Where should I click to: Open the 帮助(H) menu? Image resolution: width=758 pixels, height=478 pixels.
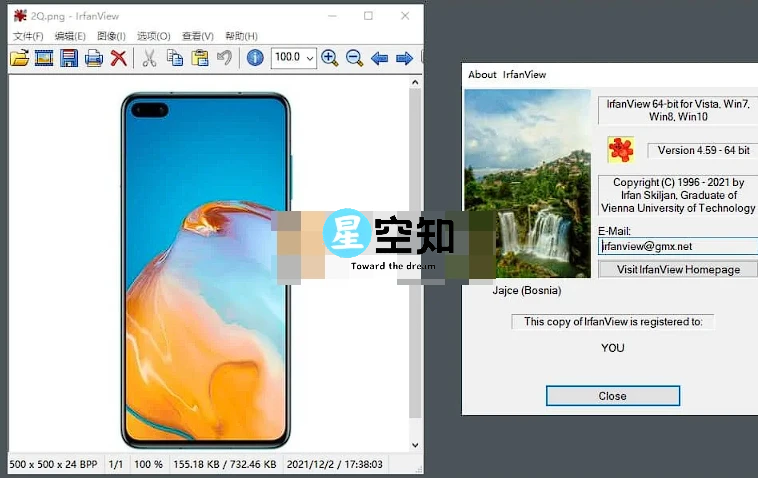(x=241, y=36)
